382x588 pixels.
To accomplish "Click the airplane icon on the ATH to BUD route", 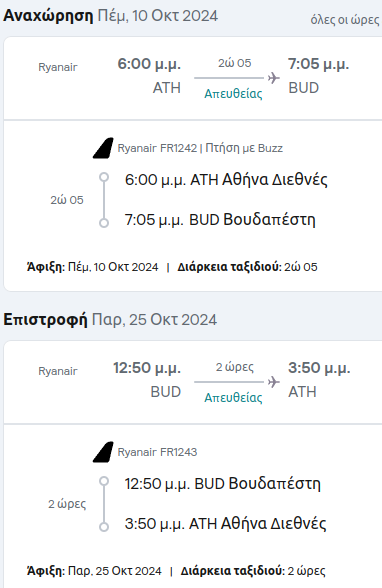I will coord(274,78).
